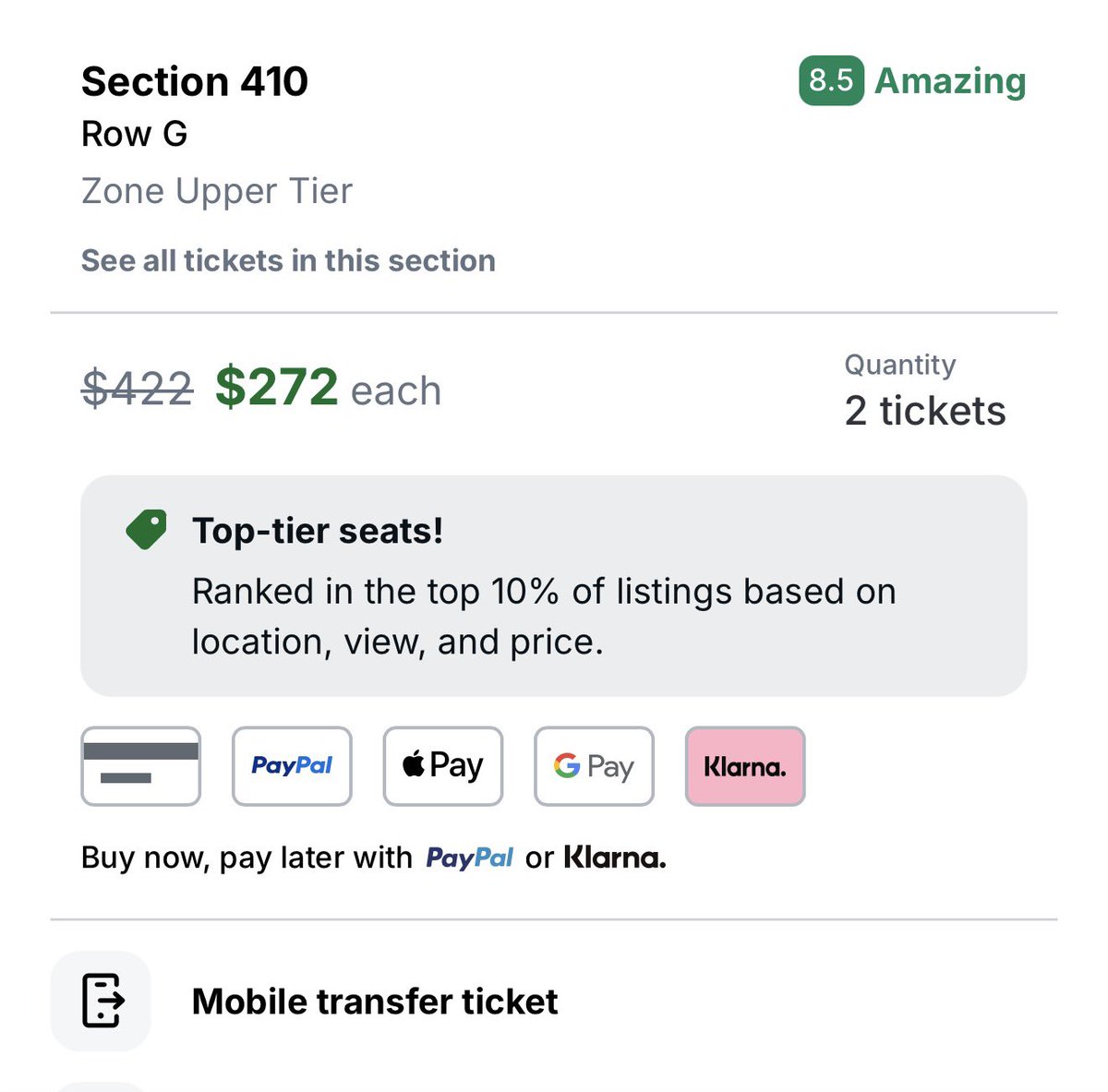
Task: Click the Amazing rating label
Action: pos(950,81)
